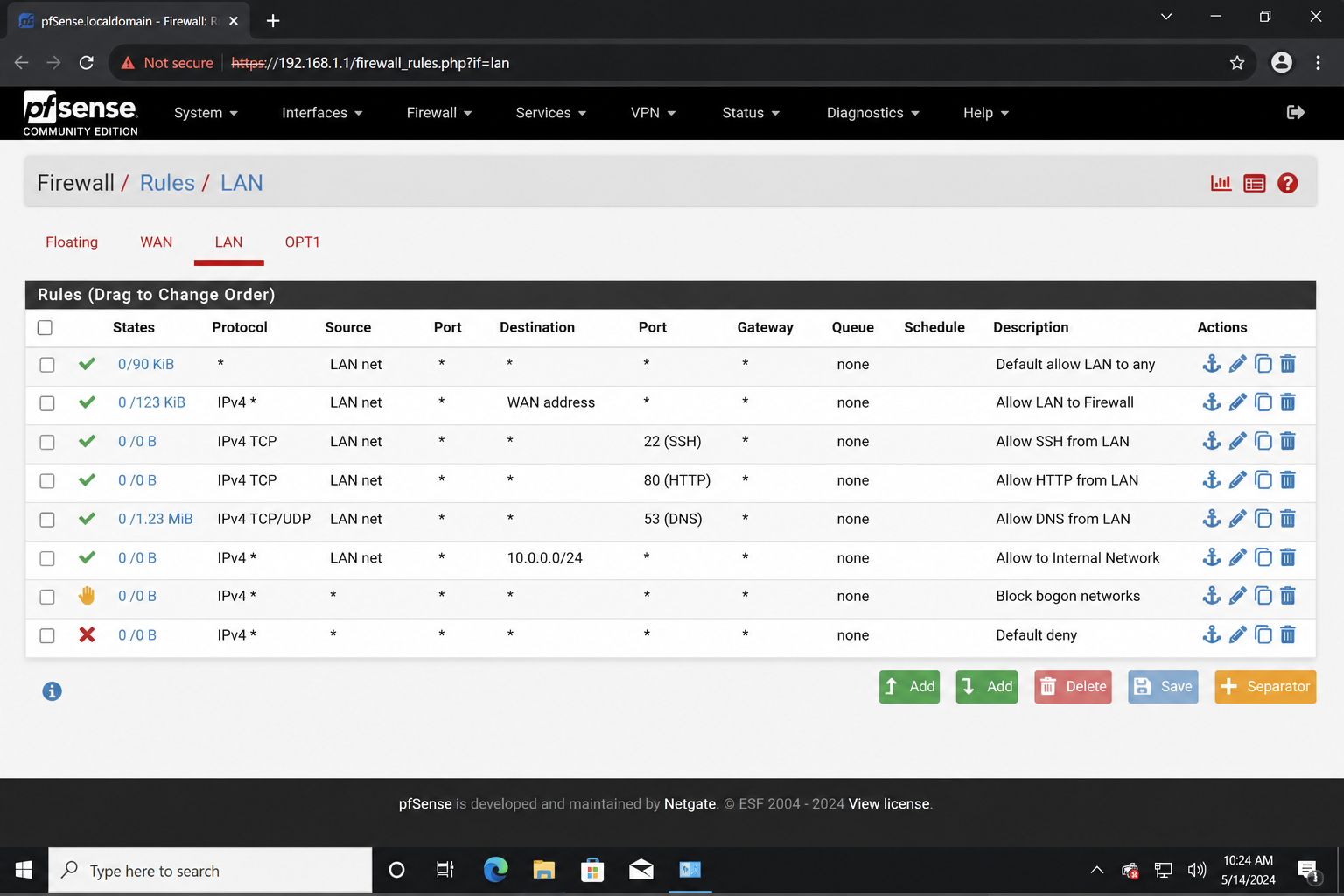Open the Firewall dropdown menu
Screen dimensions: 1344x896
[439, 113]
